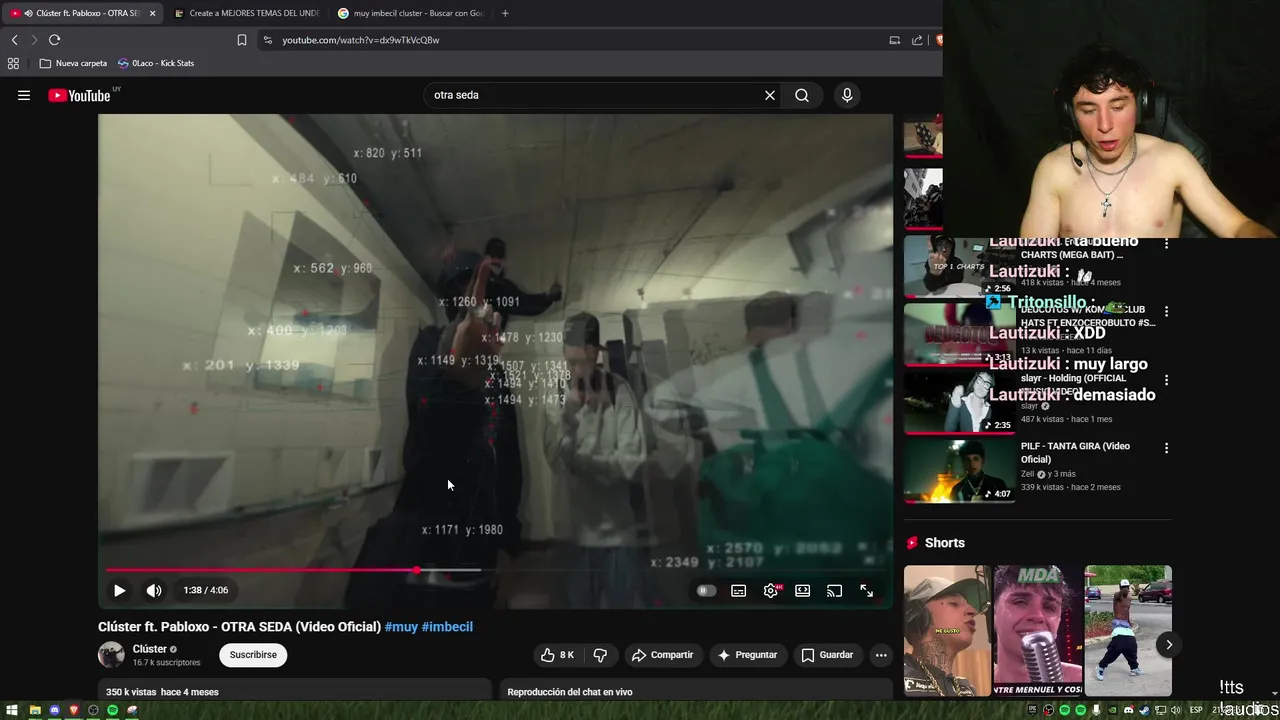
Task: Cast the video to a device
Action: (834, 591)
